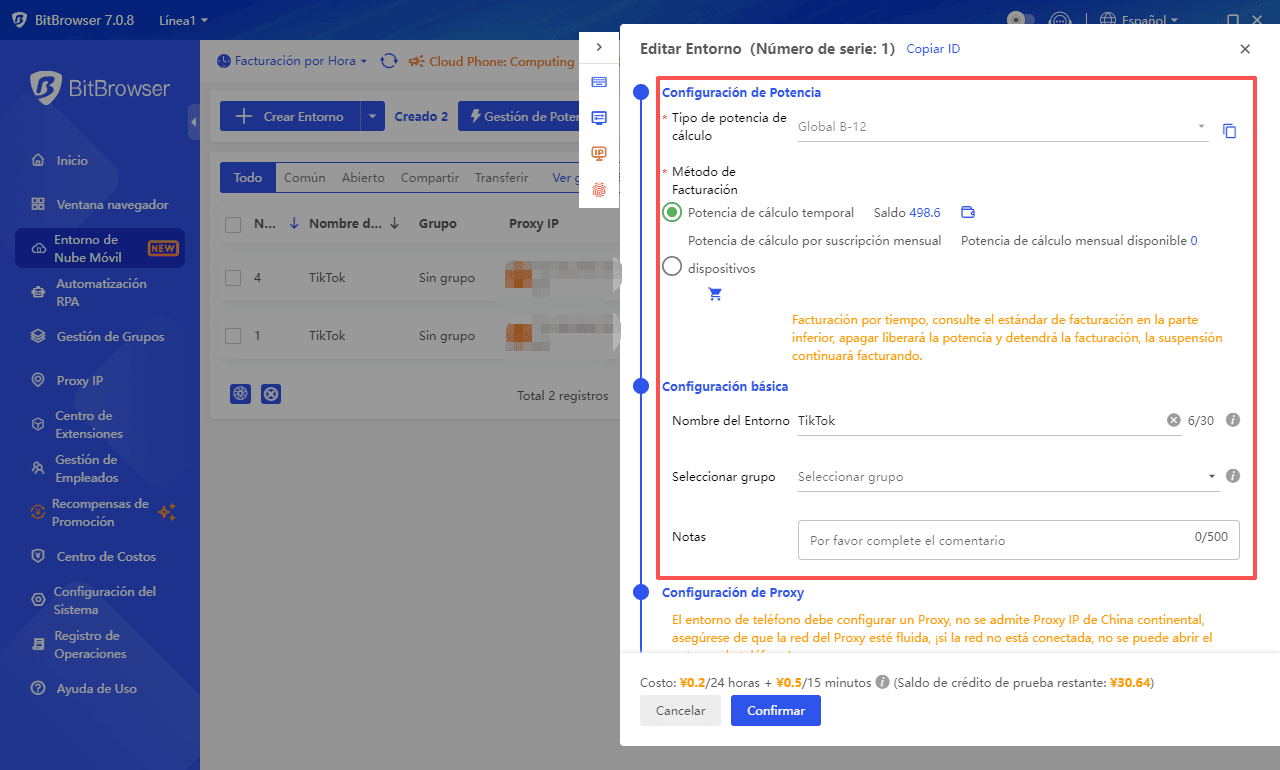This screenshot has height=770, width=1280.
Task: Tick the checkbox for row number 1
Action: 233,336
